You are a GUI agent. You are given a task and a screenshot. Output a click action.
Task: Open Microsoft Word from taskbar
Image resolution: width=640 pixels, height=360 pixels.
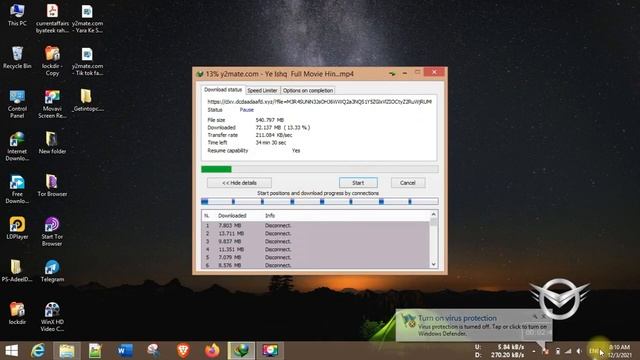[124, 351]
